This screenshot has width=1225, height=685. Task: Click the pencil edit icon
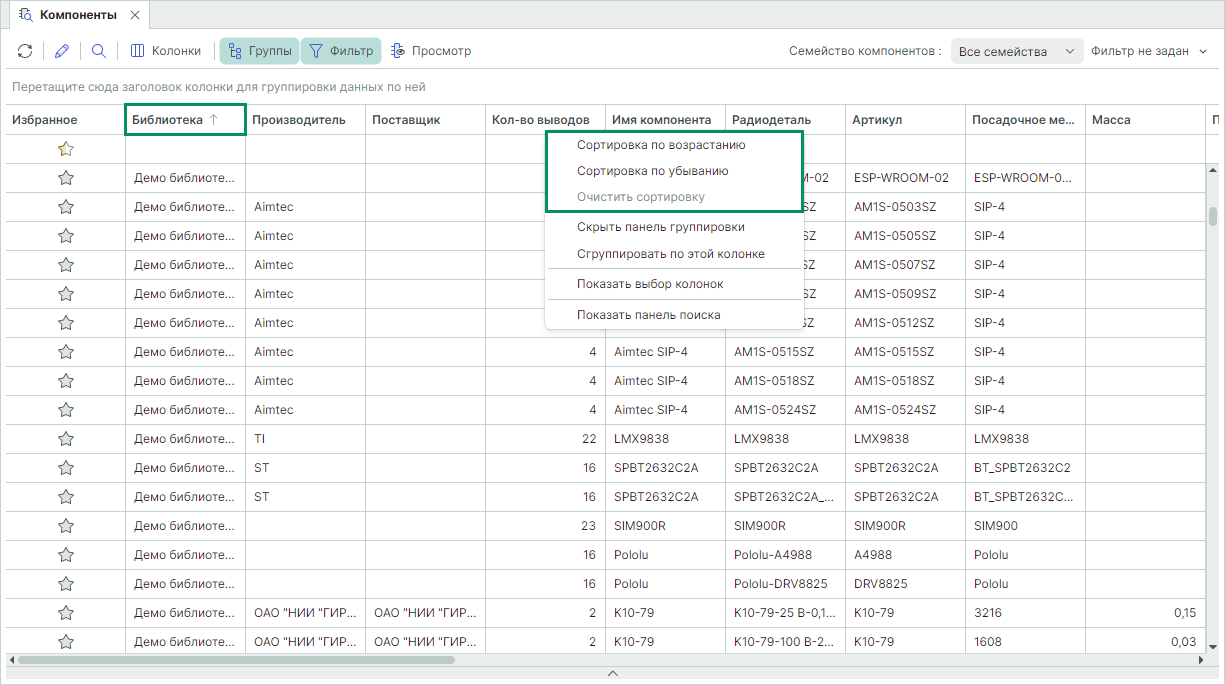coord(62,51)
